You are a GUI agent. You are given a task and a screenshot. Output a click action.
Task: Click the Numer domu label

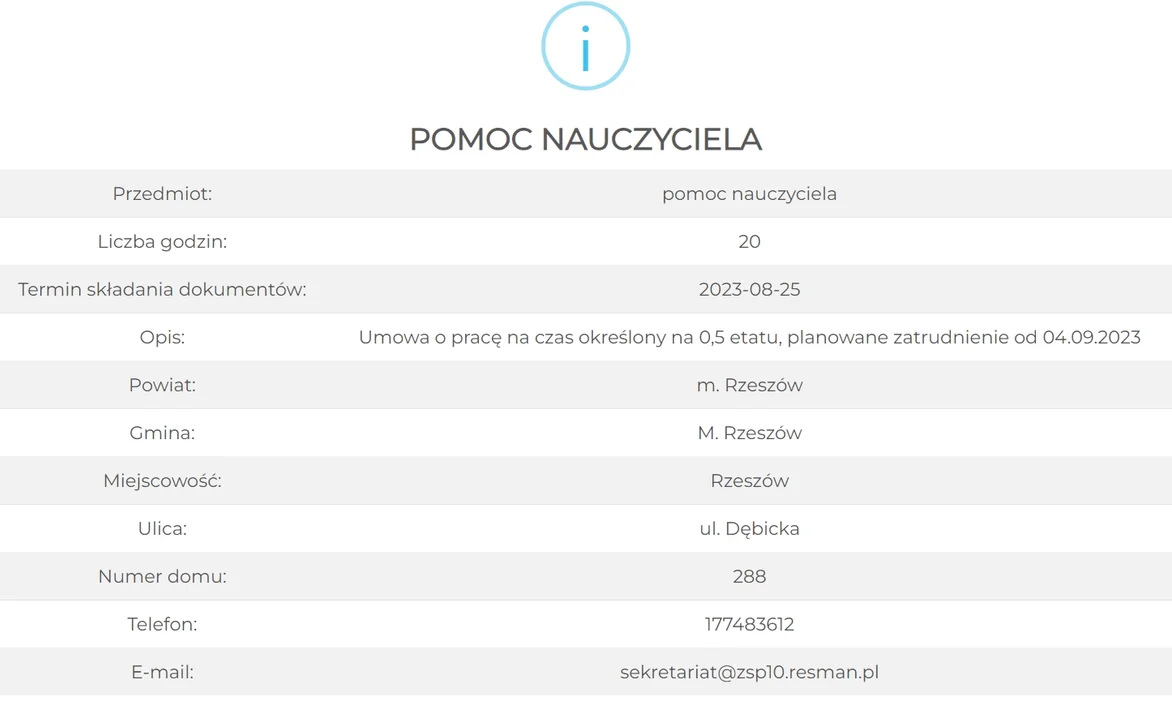162,576
